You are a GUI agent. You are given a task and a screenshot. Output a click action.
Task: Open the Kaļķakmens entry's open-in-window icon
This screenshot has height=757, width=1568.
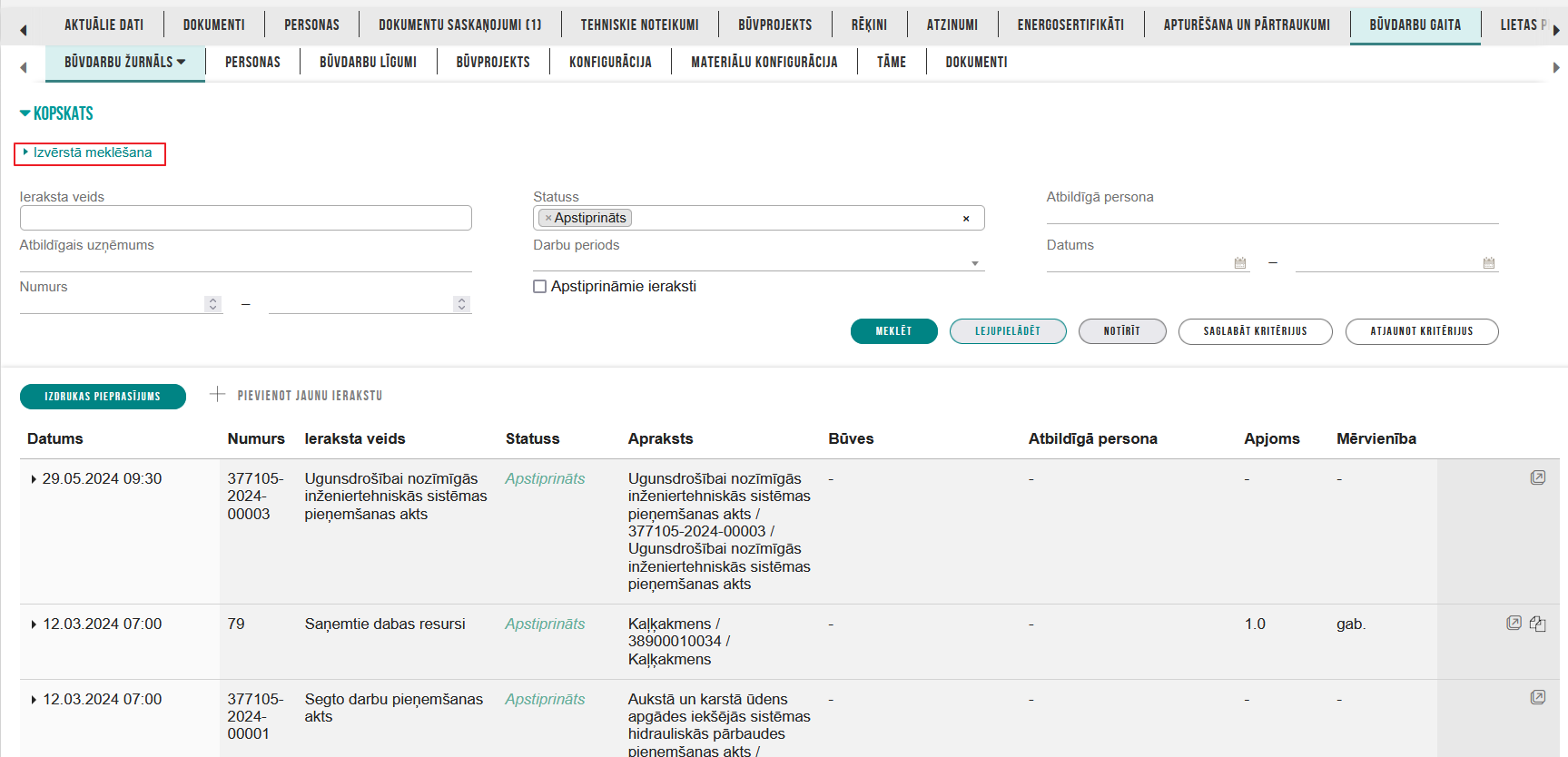[1514, 623]
